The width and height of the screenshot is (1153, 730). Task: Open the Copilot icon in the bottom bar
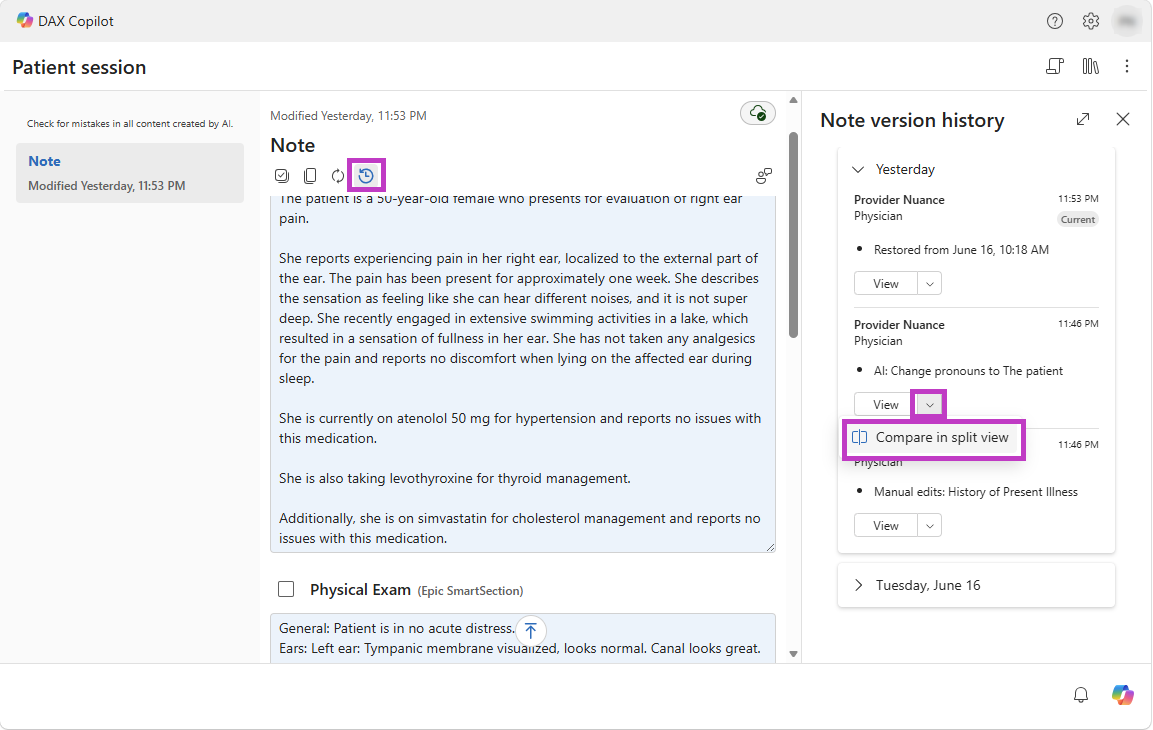coord(1122,695)
